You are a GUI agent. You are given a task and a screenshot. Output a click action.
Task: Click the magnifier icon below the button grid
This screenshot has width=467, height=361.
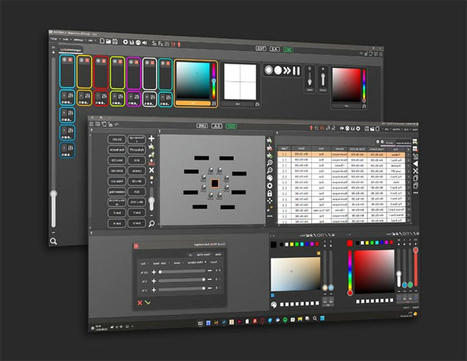click(x=151, y=223)
